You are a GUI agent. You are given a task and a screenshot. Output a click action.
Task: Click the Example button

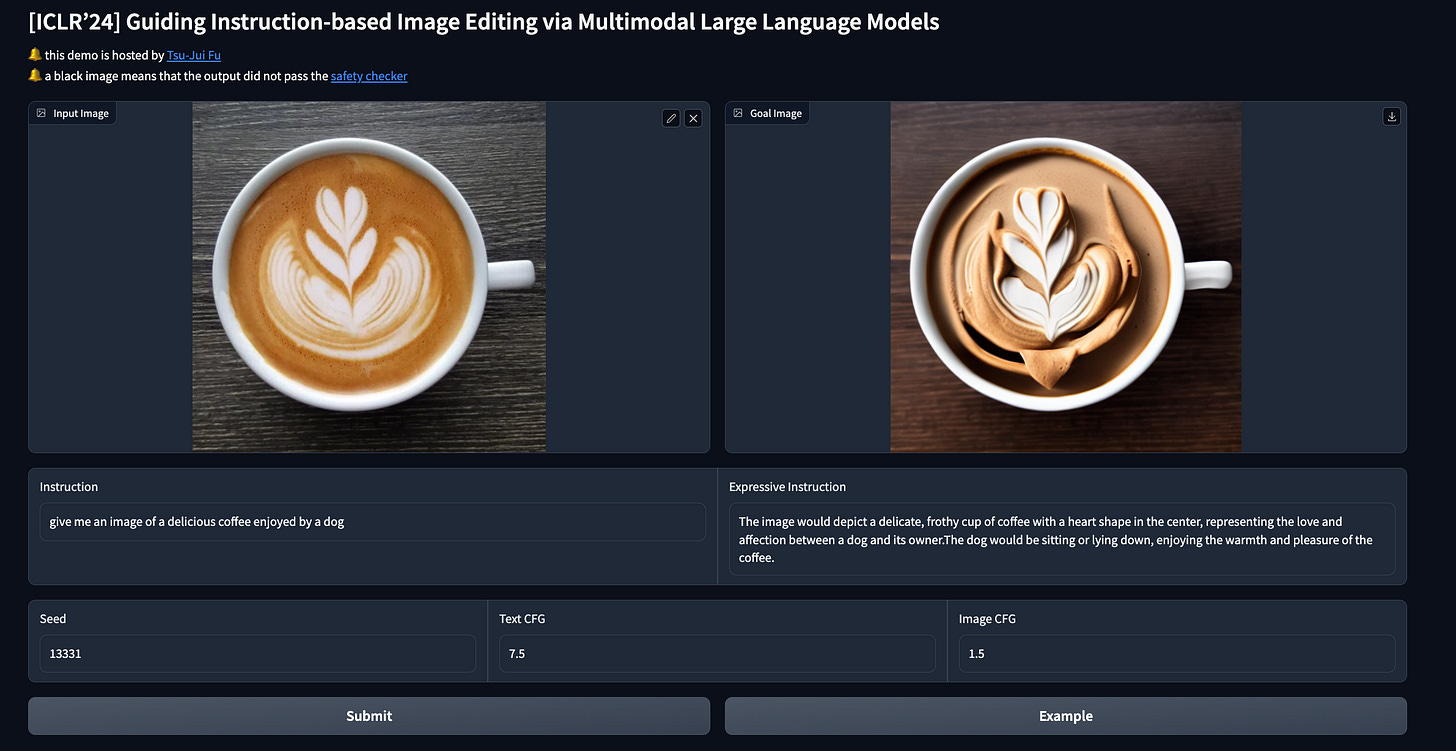[x=1066, y=716]
